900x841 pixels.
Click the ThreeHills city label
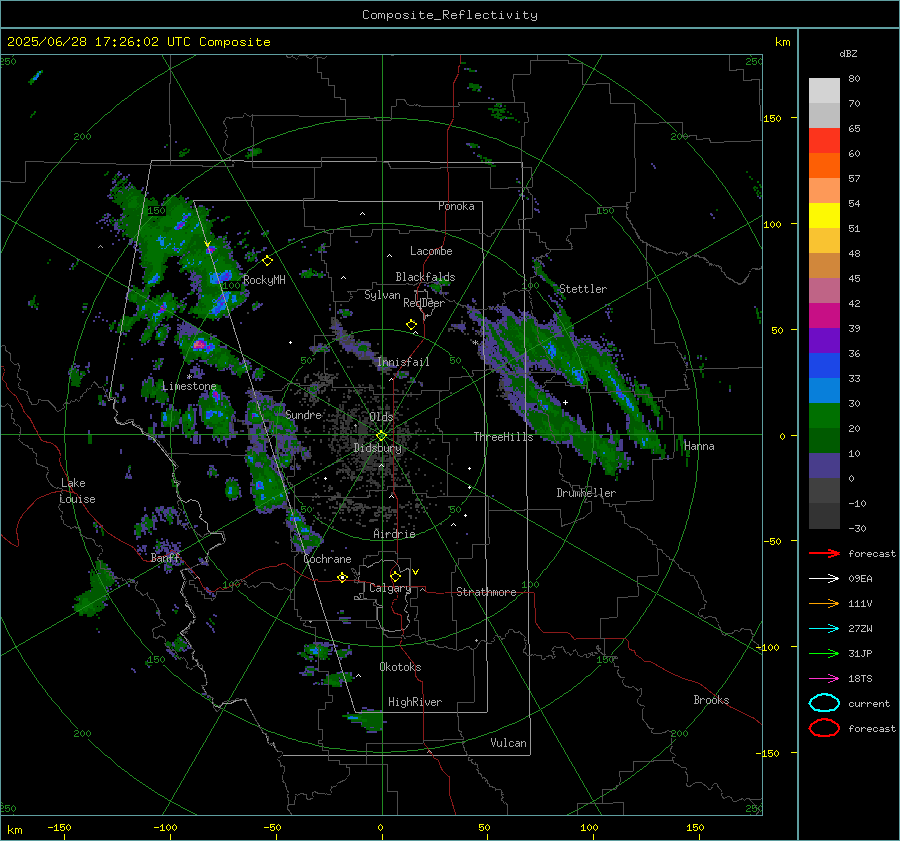(x=503, y=437)
